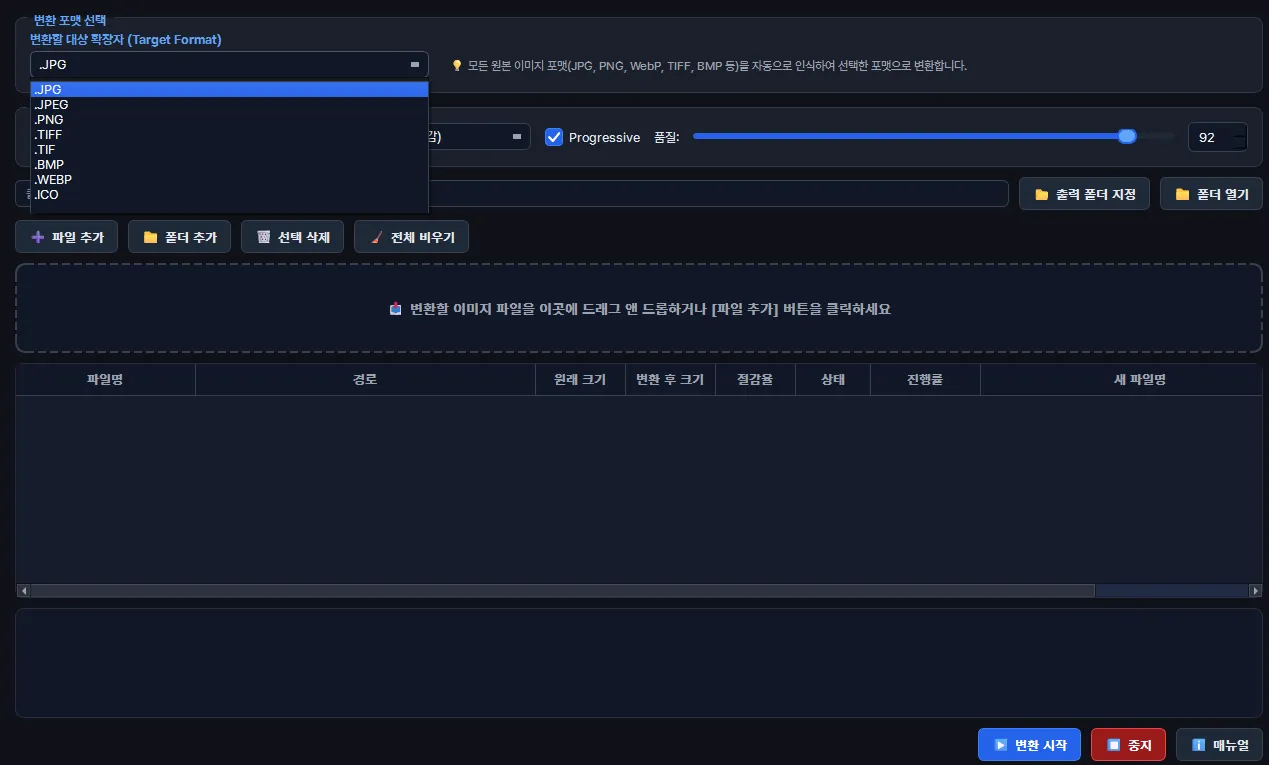Select the .TIFF format option
Screen dimensions: 1269x765
[230, 134]
